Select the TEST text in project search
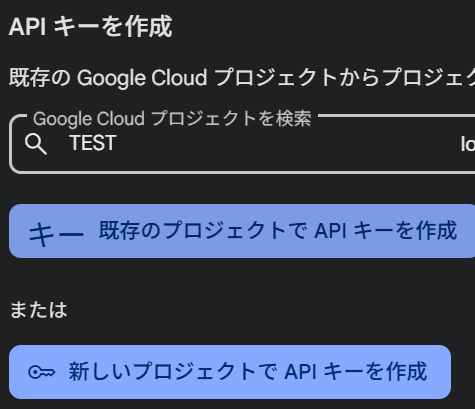 click(93, 143)
